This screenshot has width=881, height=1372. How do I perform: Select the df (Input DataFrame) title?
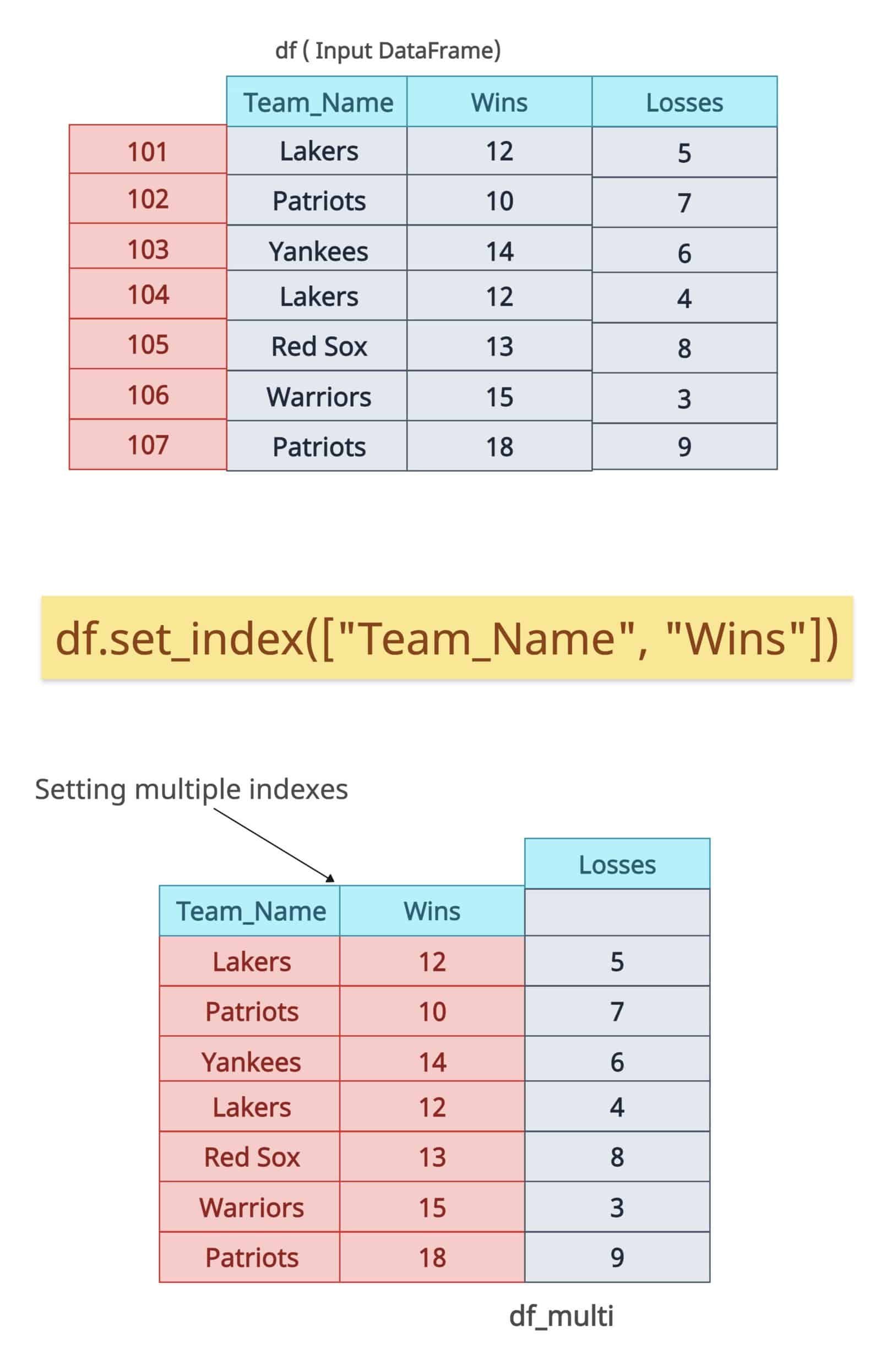(387, 51)
